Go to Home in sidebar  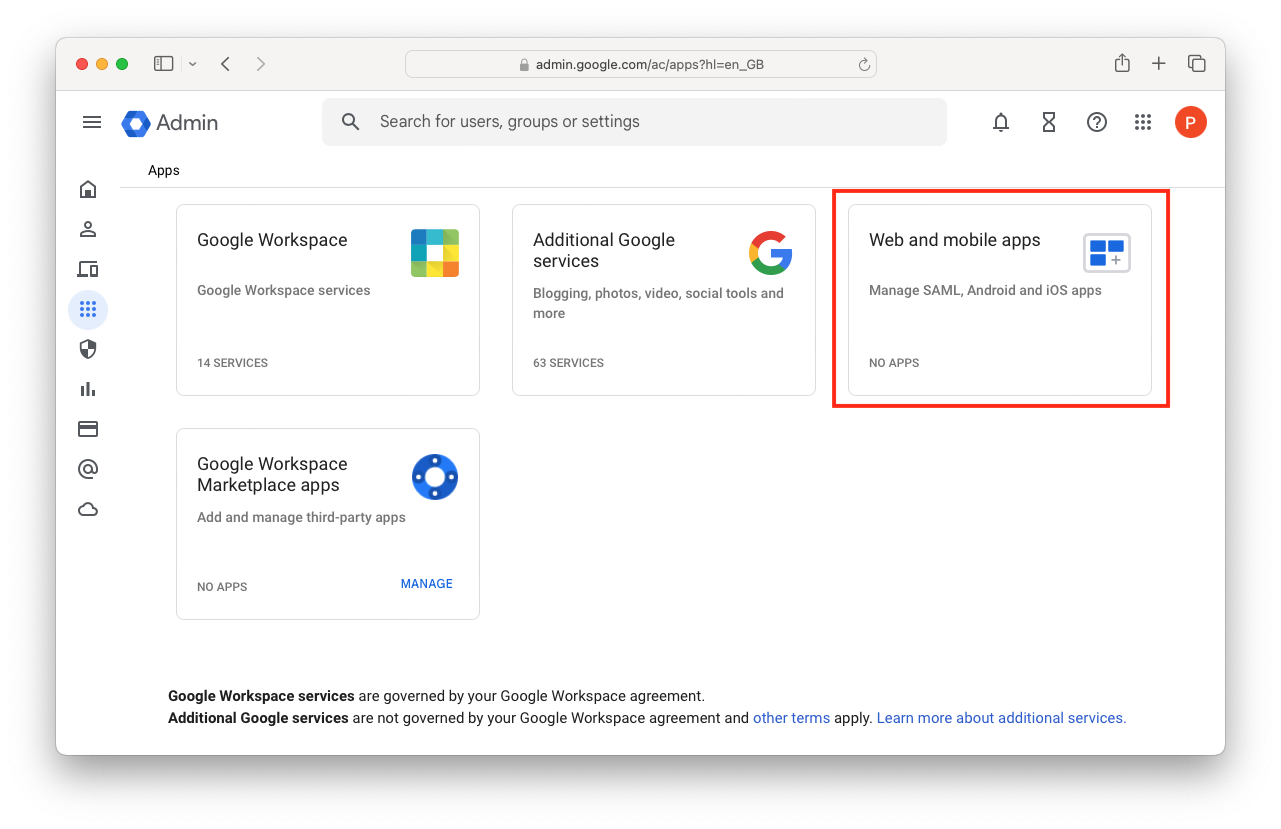(88, 189)
